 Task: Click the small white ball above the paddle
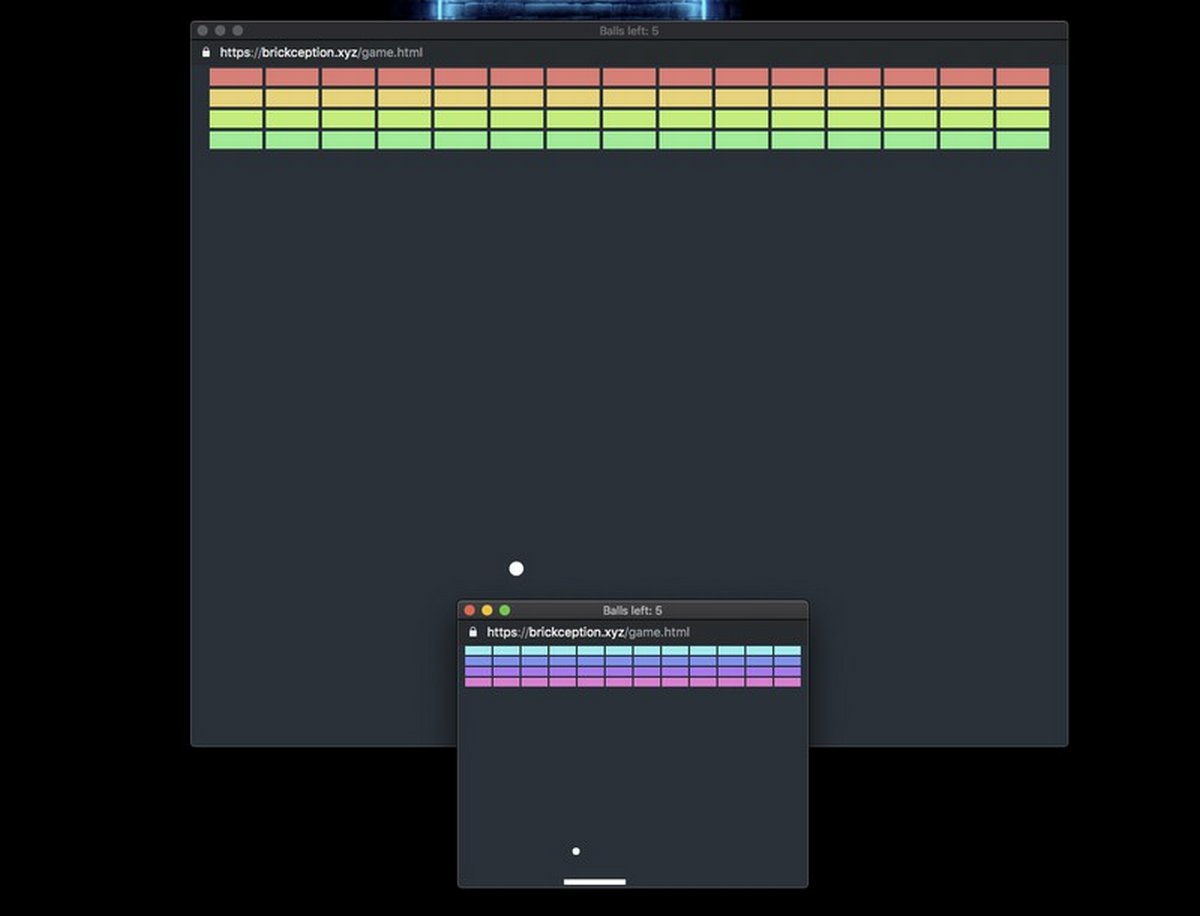tap(576, 851)
